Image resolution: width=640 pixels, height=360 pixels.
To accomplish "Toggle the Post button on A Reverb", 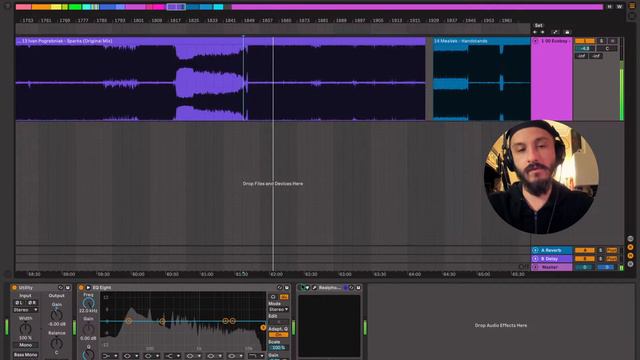I will click(611, 250).
